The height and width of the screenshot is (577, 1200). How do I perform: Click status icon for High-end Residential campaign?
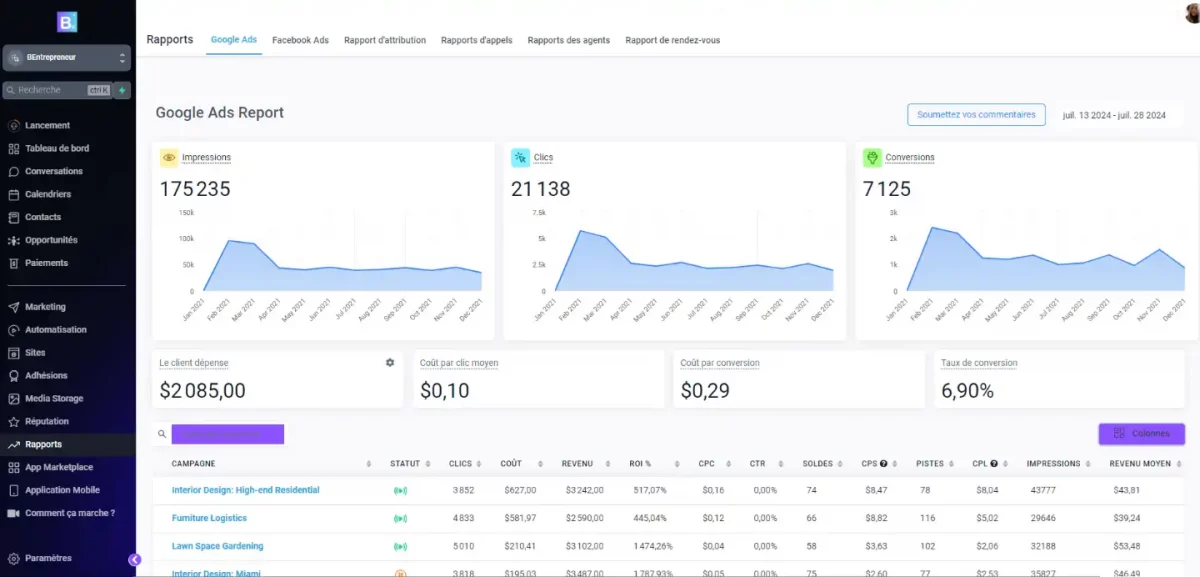pos(400,491)
